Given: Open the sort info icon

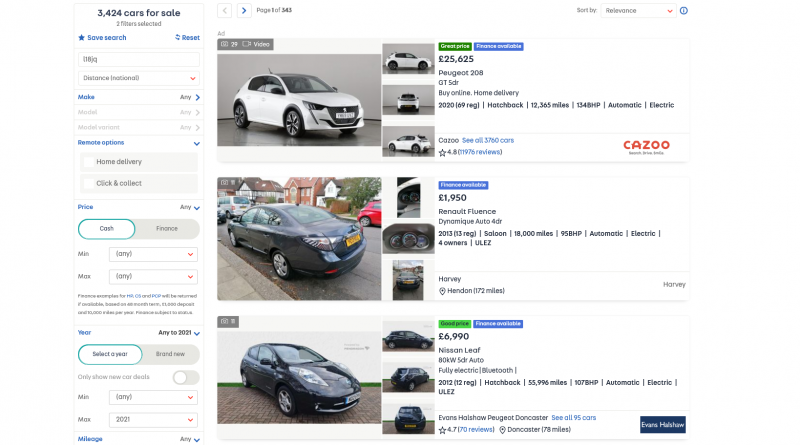Looking at the screenshot, I should click(684, 11).
